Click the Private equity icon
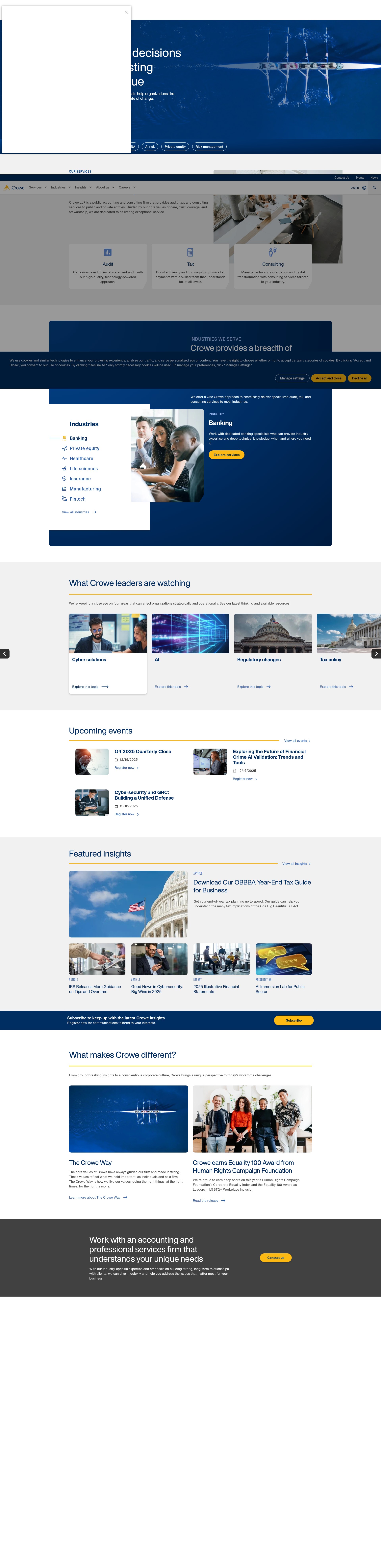Image resolution: width=381 pixels, height=1568 pixels. [x=64, y=449]
